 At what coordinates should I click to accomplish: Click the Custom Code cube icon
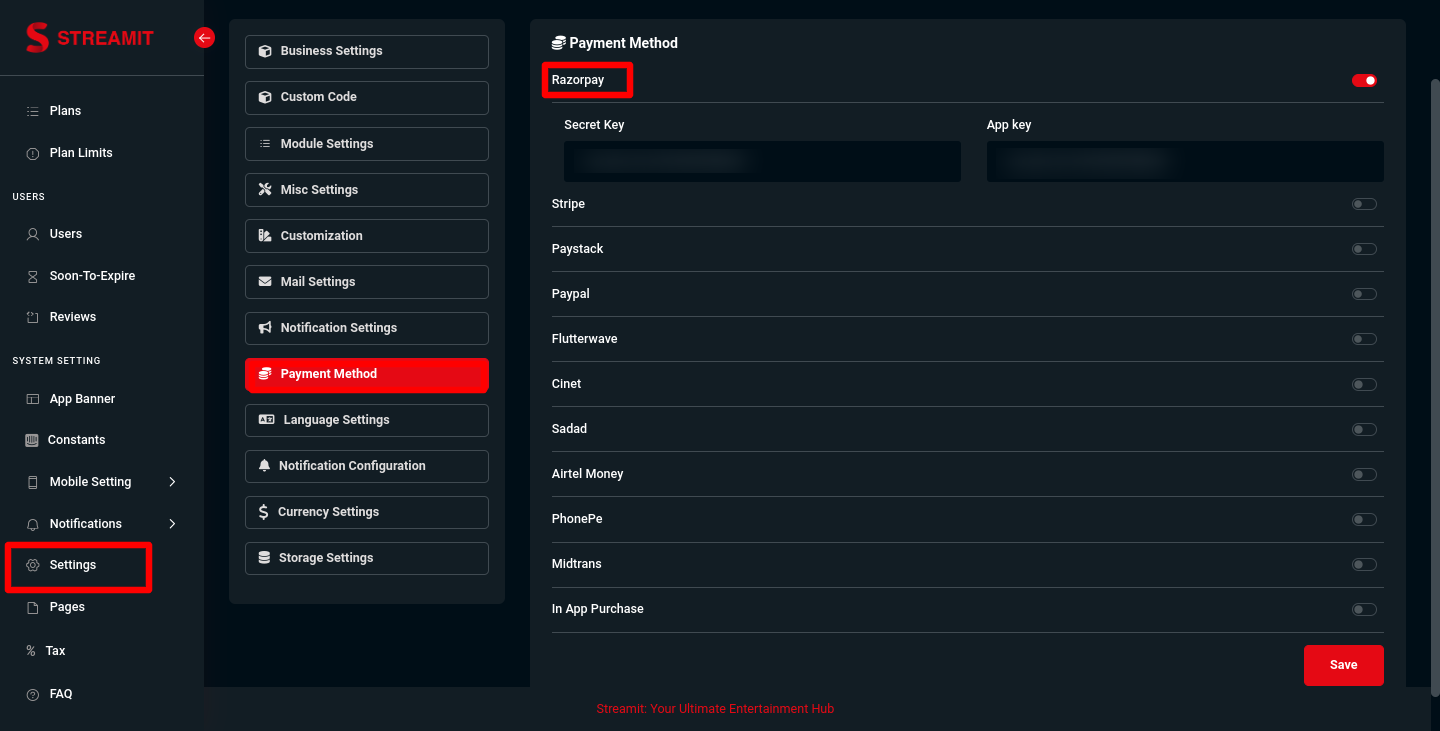(265, 97)
